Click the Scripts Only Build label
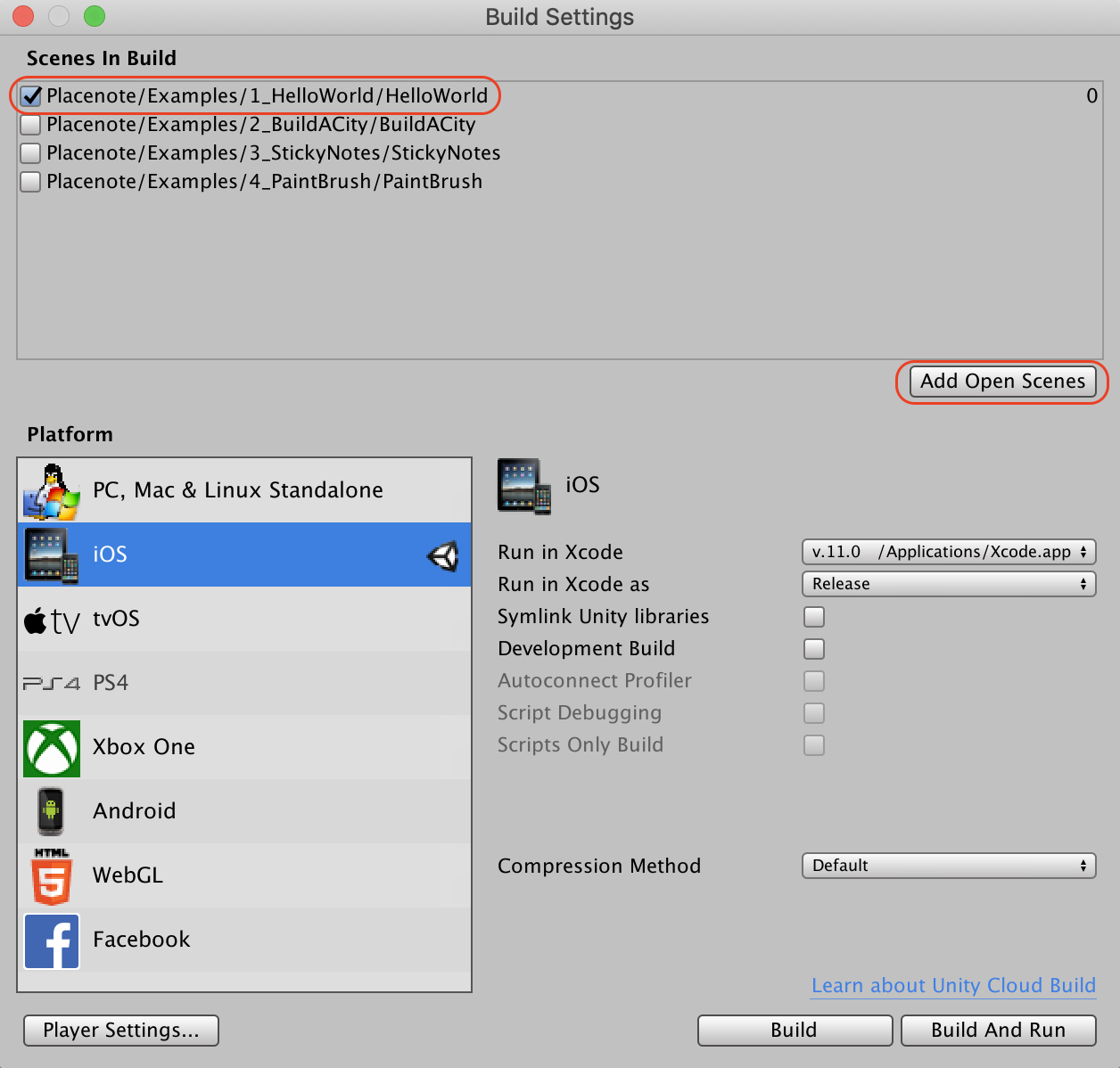1120x1068 pixels. [x=581, y=745]
